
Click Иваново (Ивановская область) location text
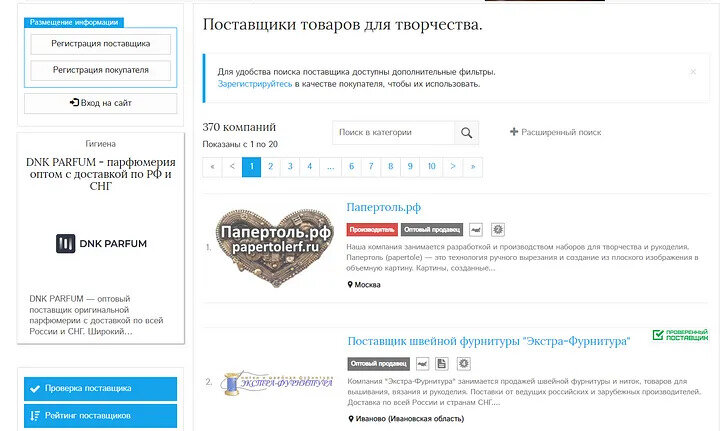coord(410,419)
